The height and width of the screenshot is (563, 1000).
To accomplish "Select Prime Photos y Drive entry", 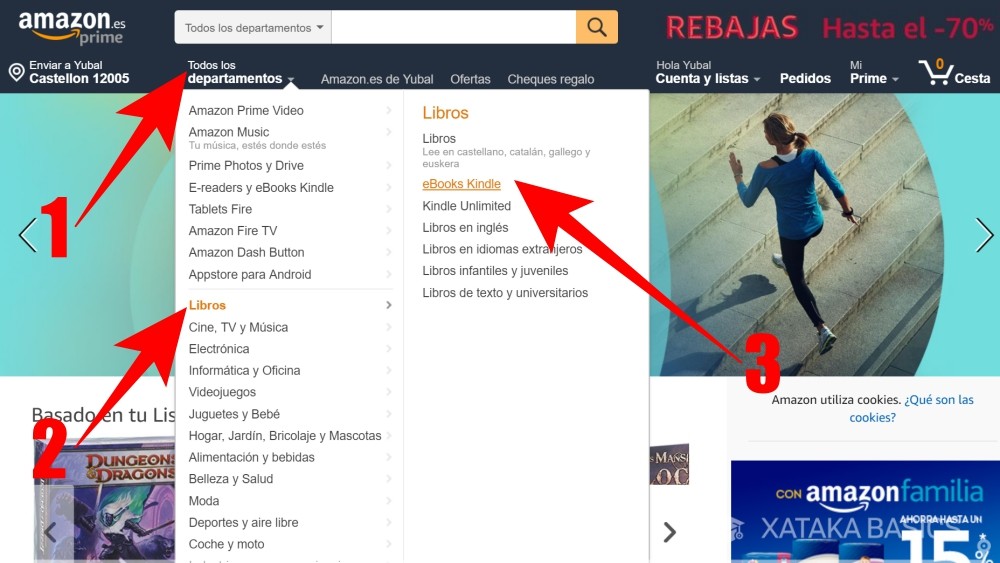I will click(246, 166).
